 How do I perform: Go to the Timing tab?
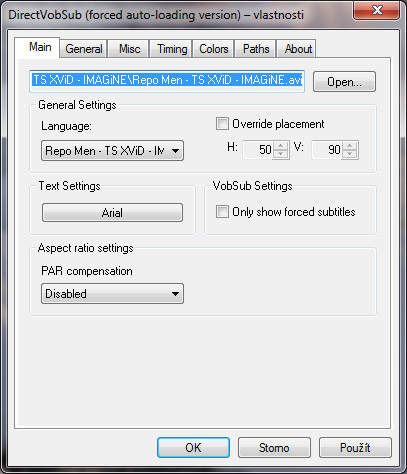172,49
